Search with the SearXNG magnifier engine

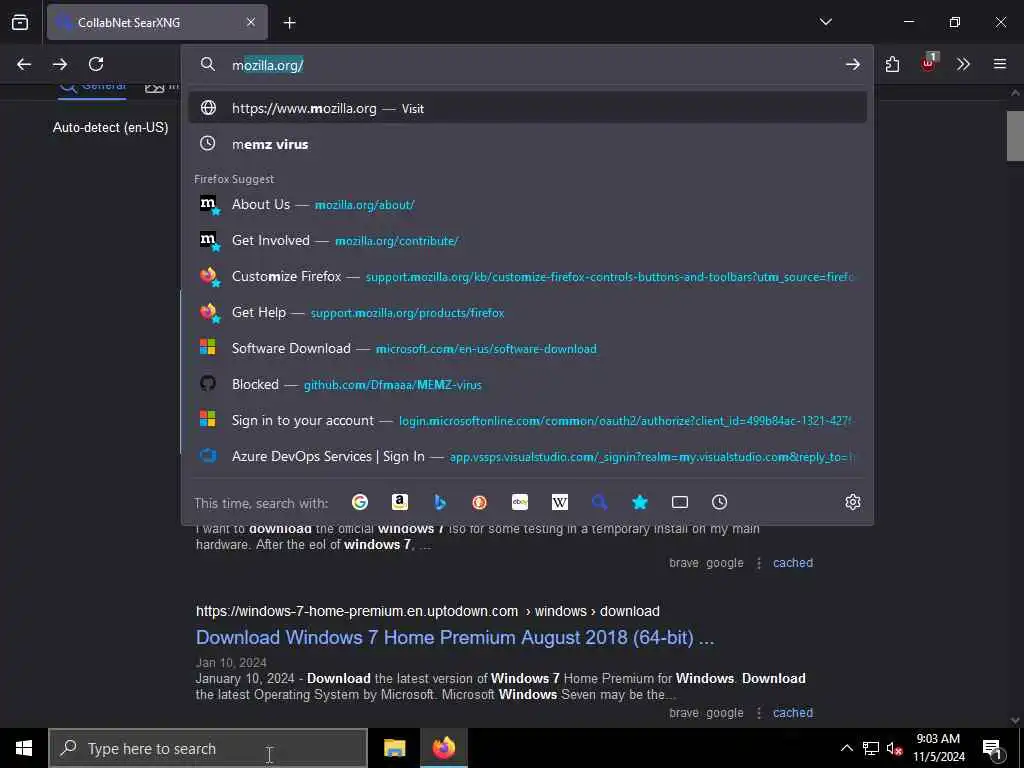coord(600,502)
